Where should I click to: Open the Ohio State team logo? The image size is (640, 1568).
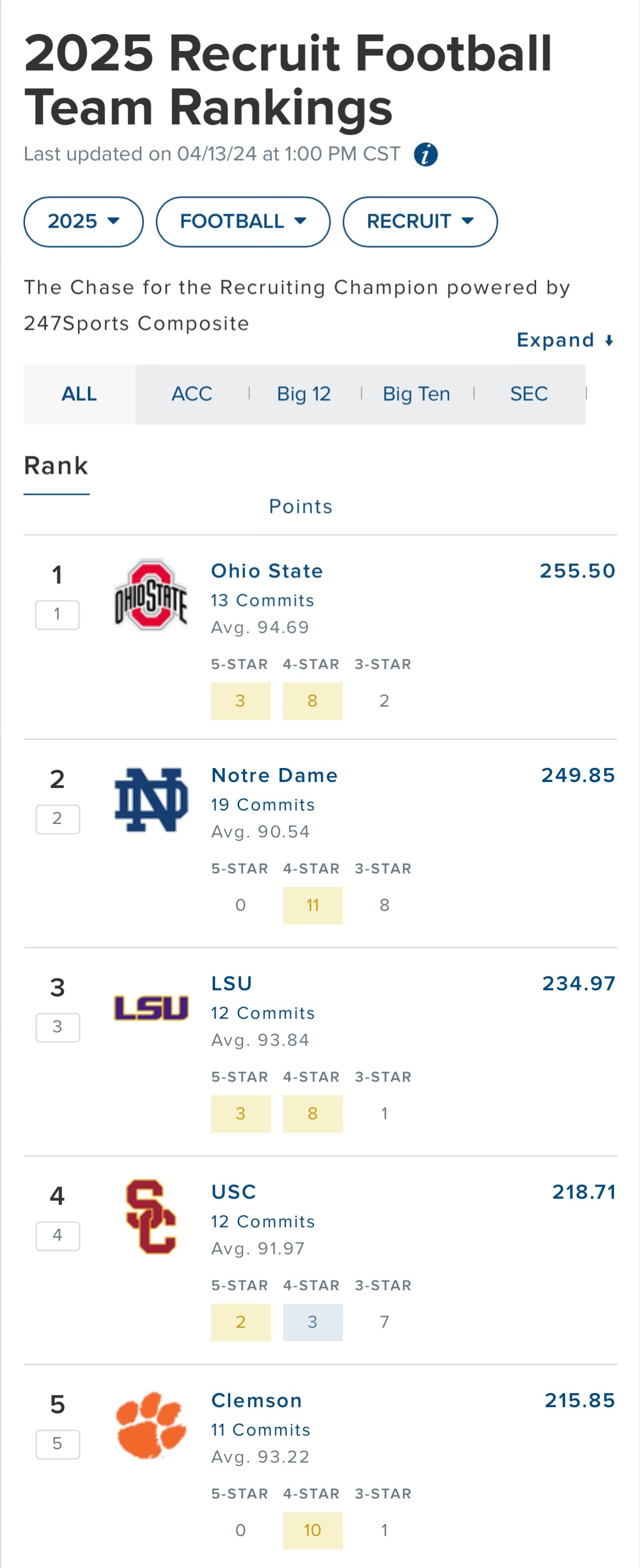pyautogui.click(x=151, y=595)
